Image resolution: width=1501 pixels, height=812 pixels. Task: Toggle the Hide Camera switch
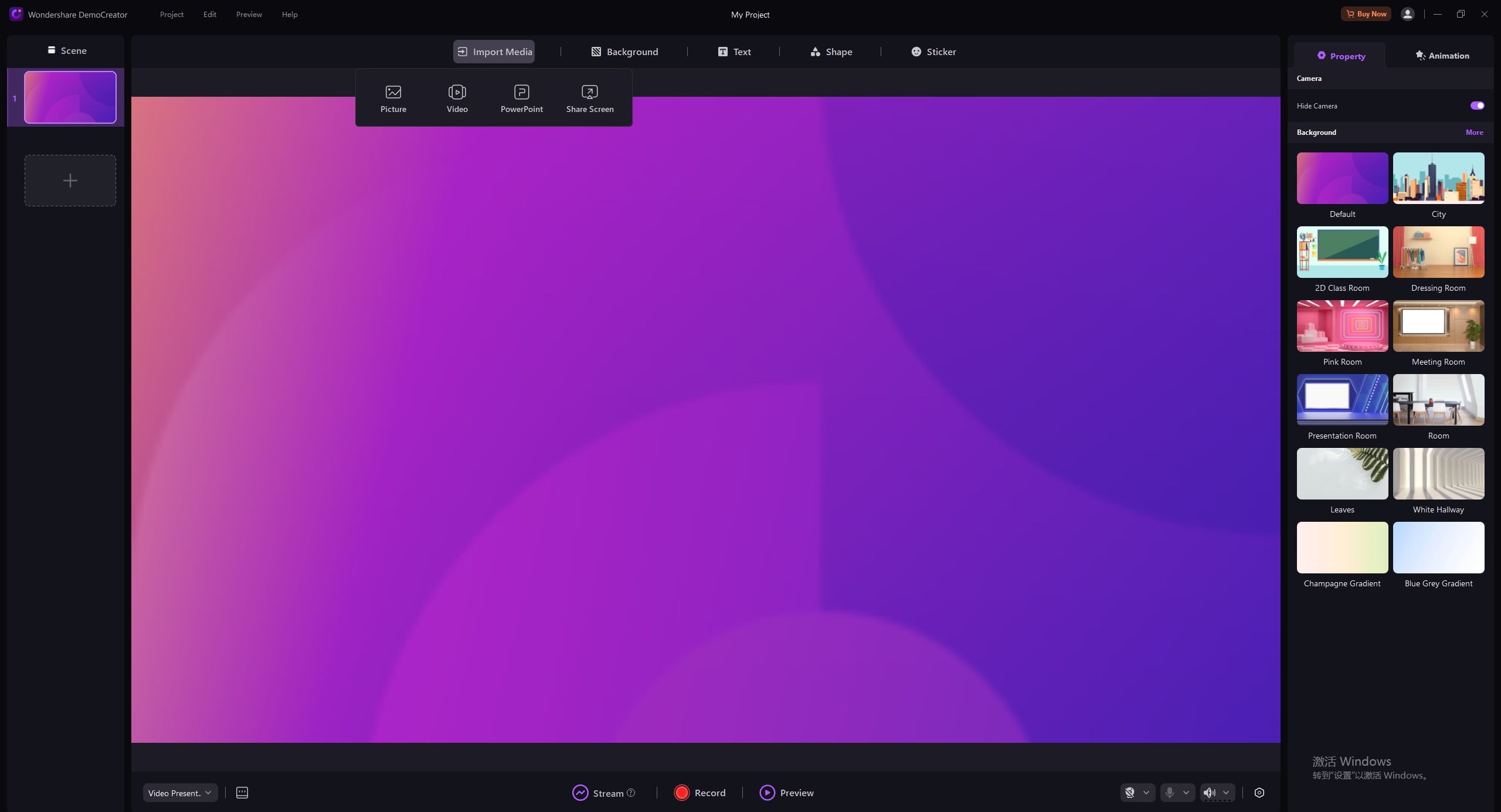[x=1476, y=106]
